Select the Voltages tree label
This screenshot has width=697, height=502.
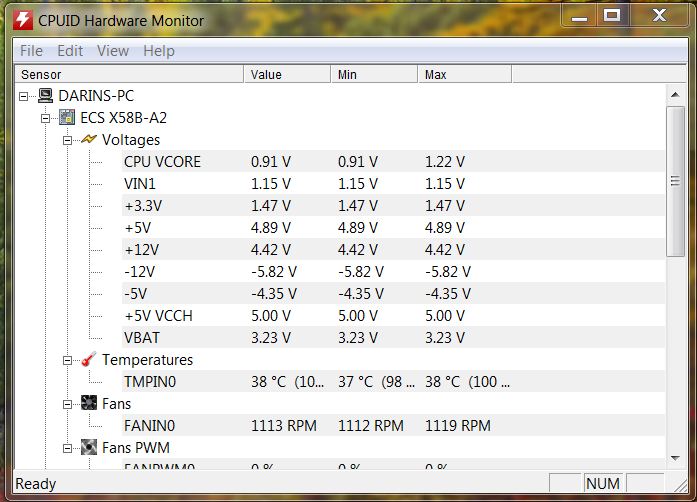click(x=131, y=140)
